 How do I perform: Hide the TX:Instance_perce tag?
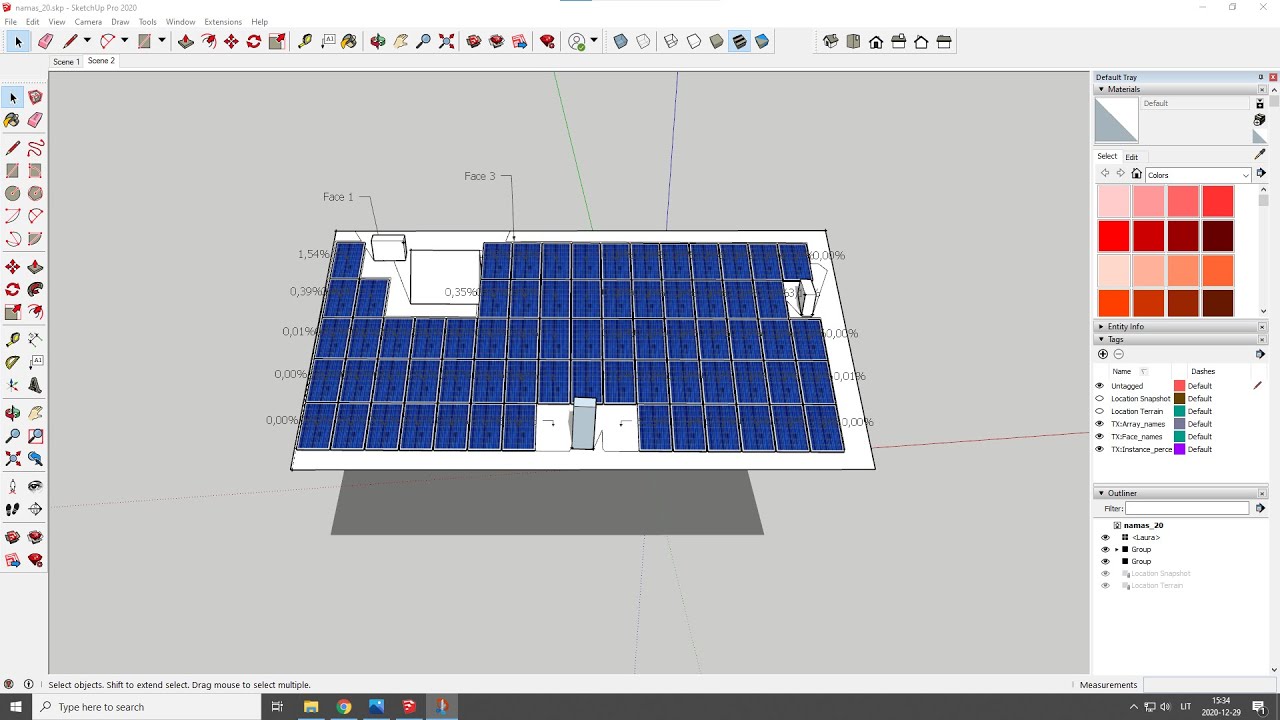coord(1100,449)
